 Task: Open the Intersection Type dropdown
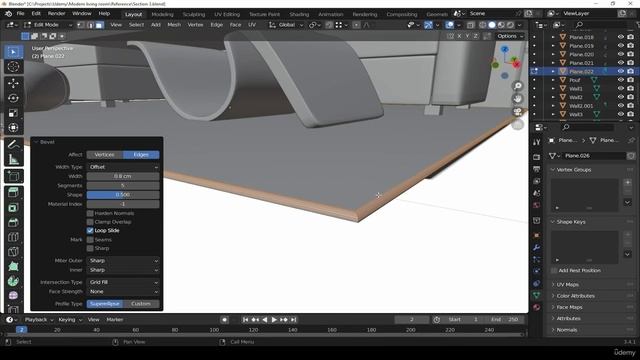[x=123, y=282]
